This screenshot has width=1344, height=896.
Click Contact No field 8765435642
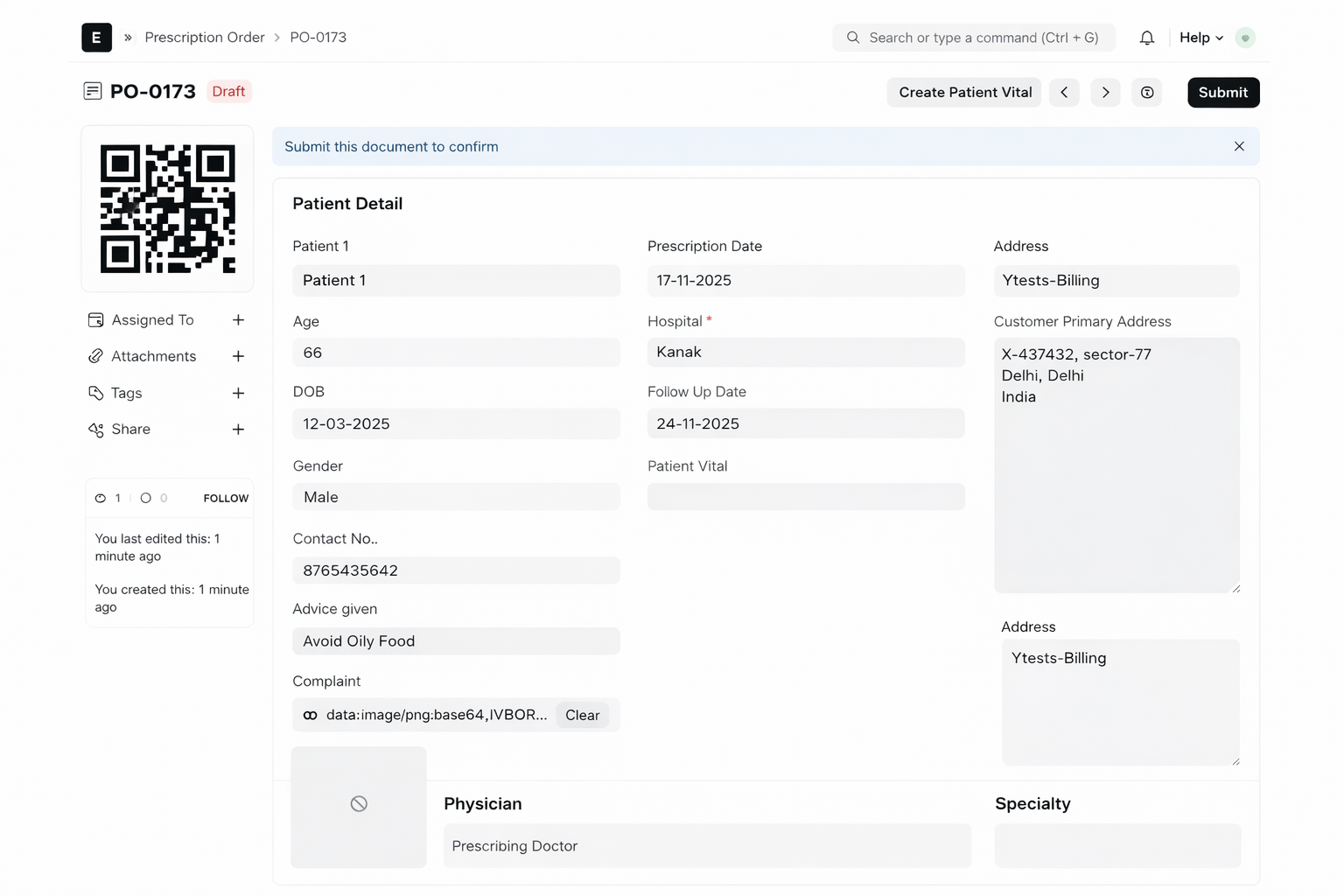tap(456, 570)
